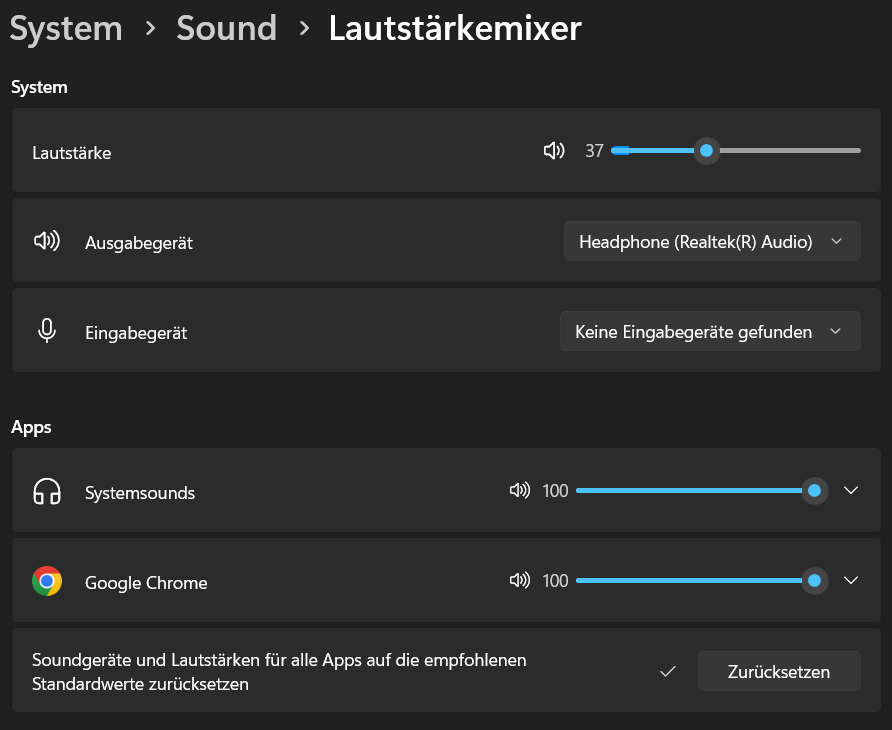The width and height of the screenshot is (892, 730).
Task: Go to System in the breadcrumb
Action: click(66, 28)
